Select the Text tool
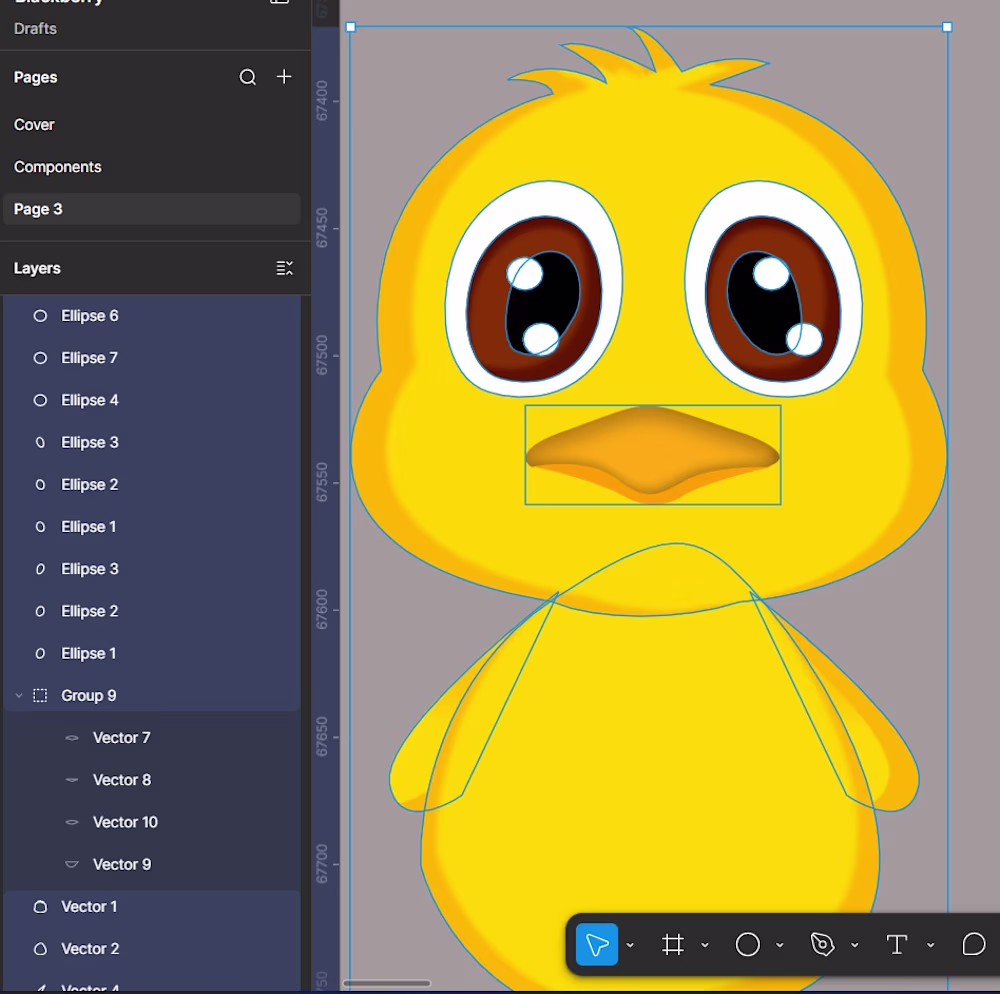 (897, 944)
